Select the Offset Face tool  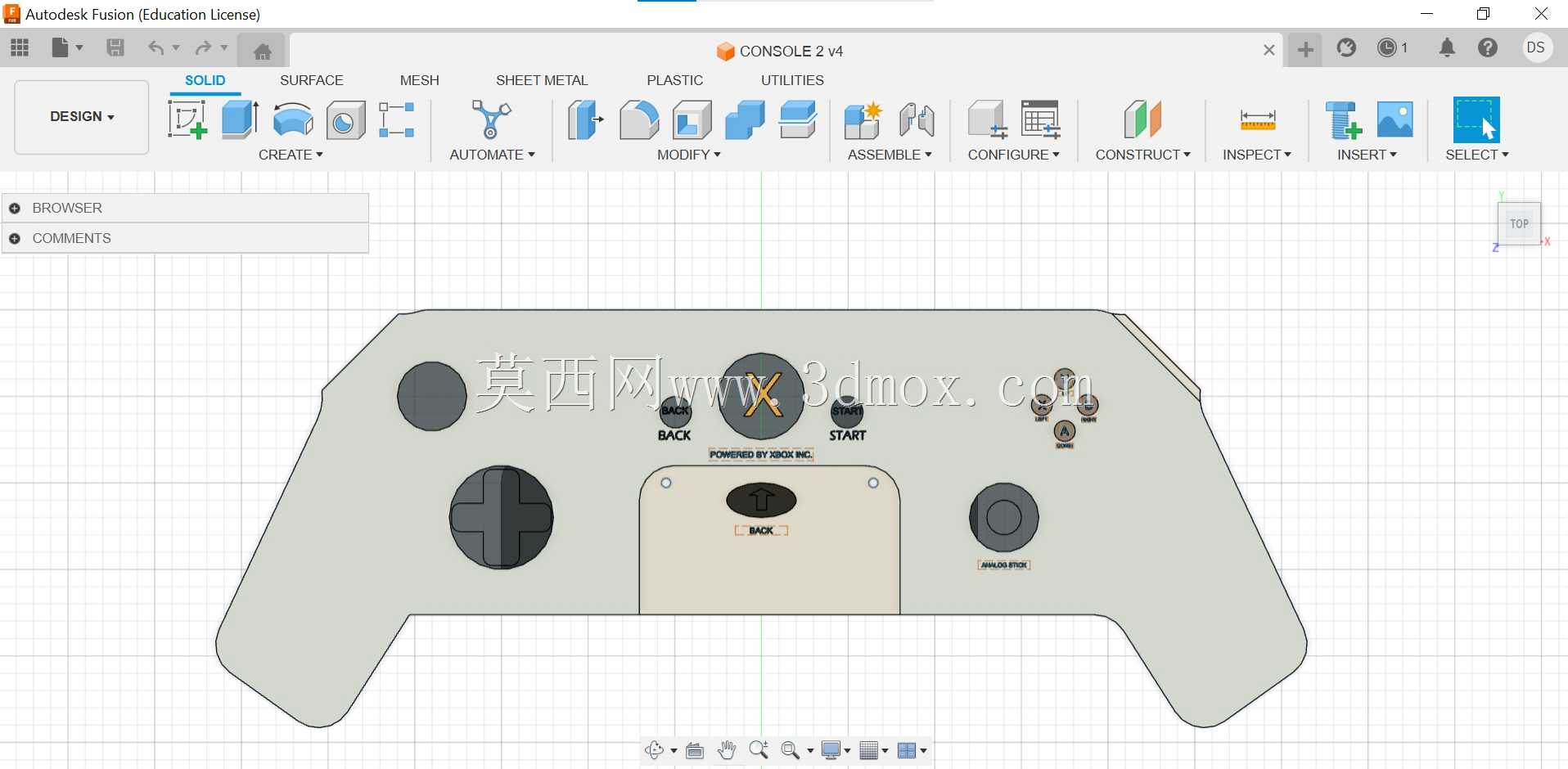point(798,119)
